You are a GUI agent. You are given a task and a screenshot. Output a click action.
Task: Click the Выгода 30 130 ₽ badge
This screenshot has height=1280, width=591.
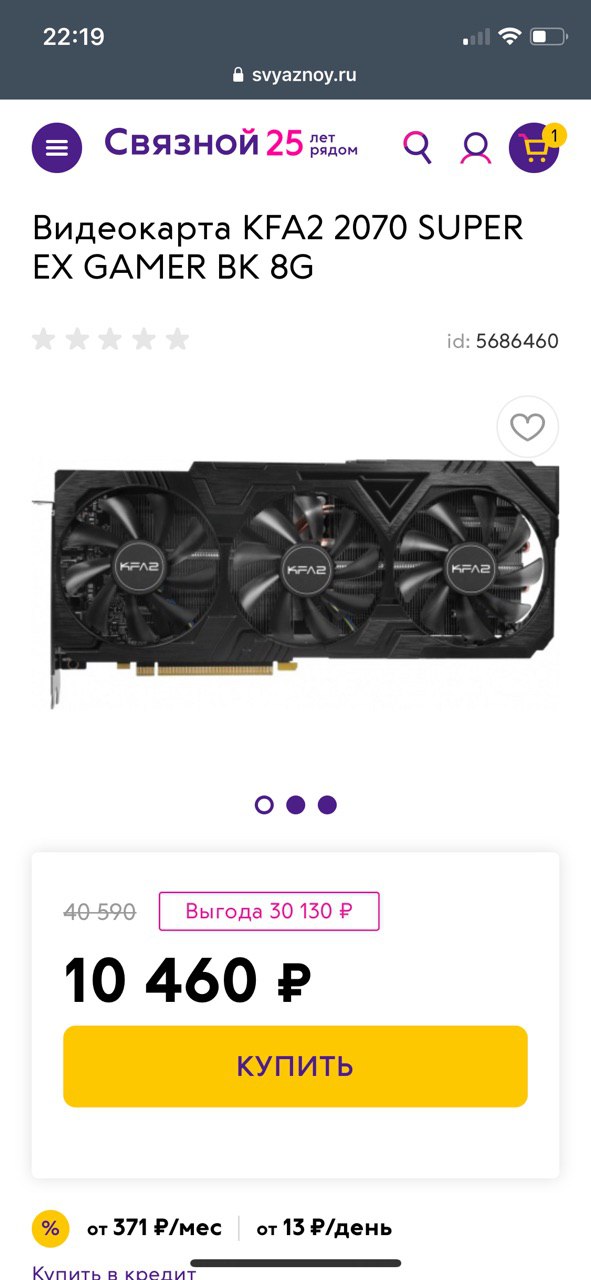click(x=268, y=911)
